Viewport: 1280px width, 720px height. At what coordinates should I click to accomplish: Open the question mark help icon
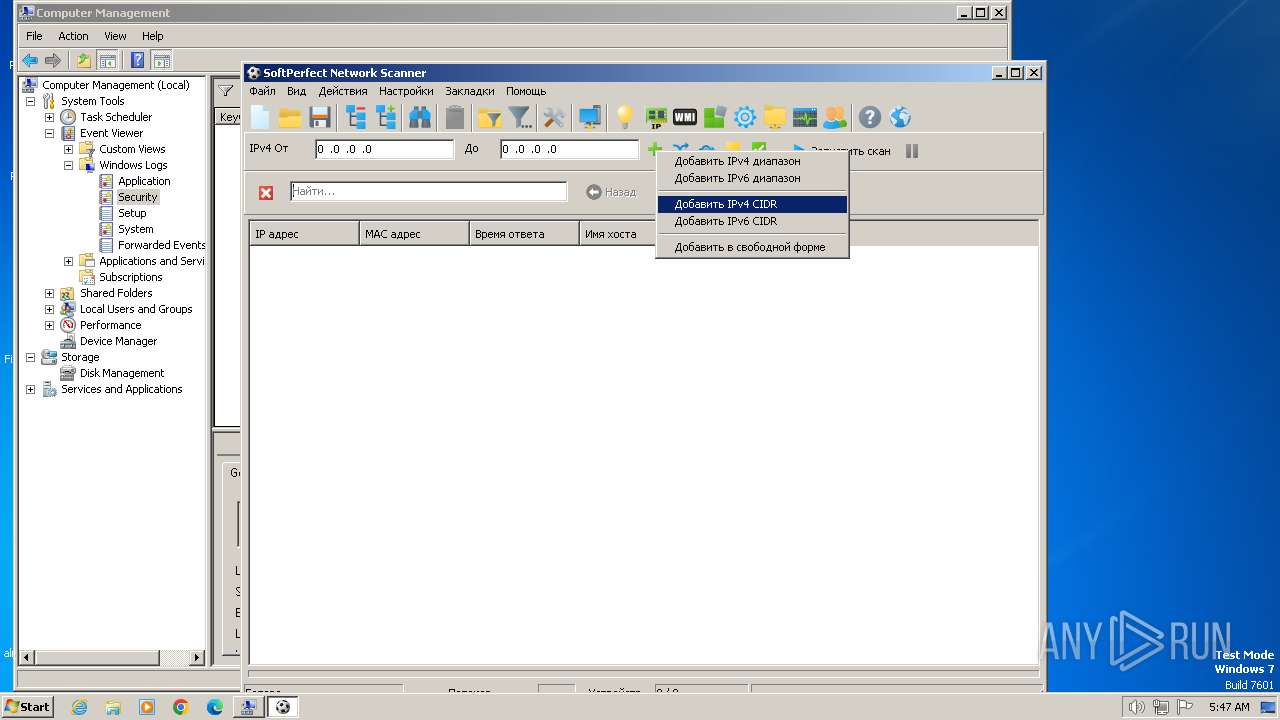pyautogui.click(x=870, y=118)
